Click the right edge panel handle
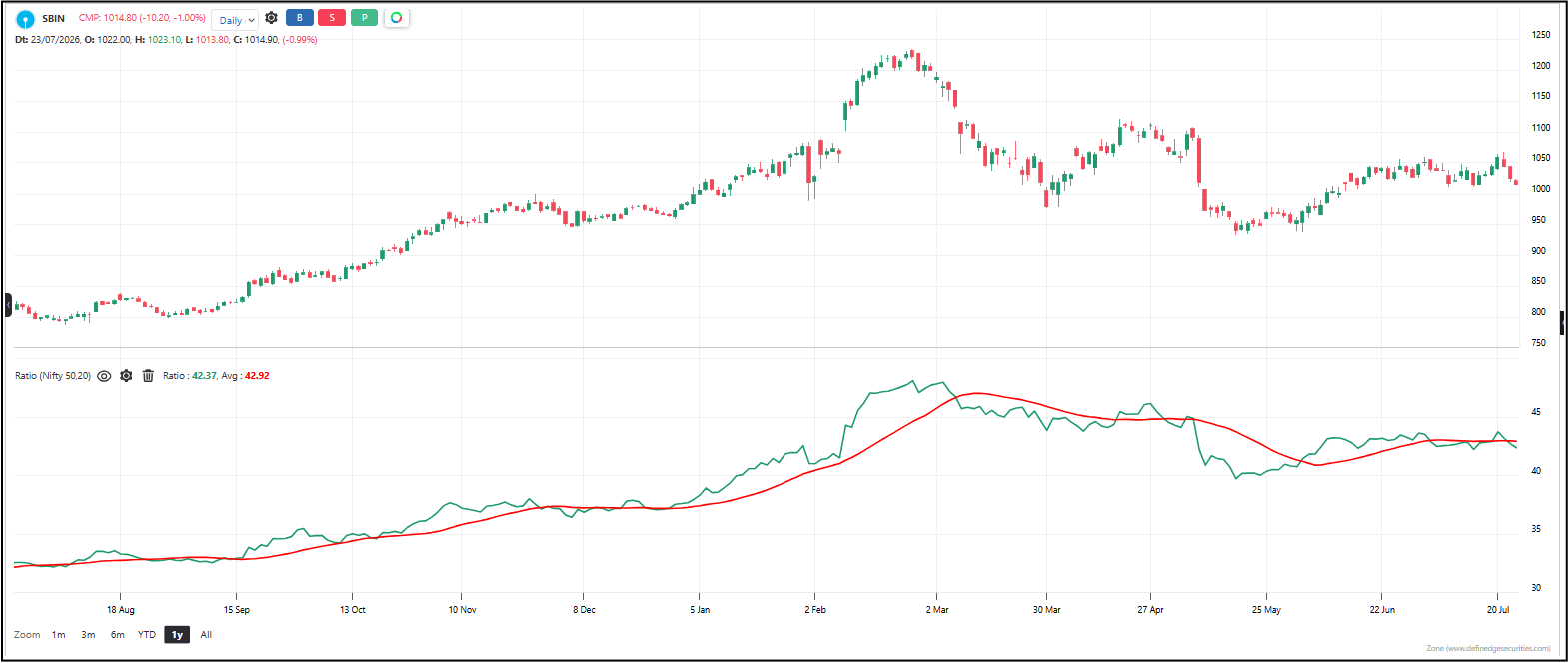The height and width of the screenshot is (663, 1568). (x=1562, y=322)
